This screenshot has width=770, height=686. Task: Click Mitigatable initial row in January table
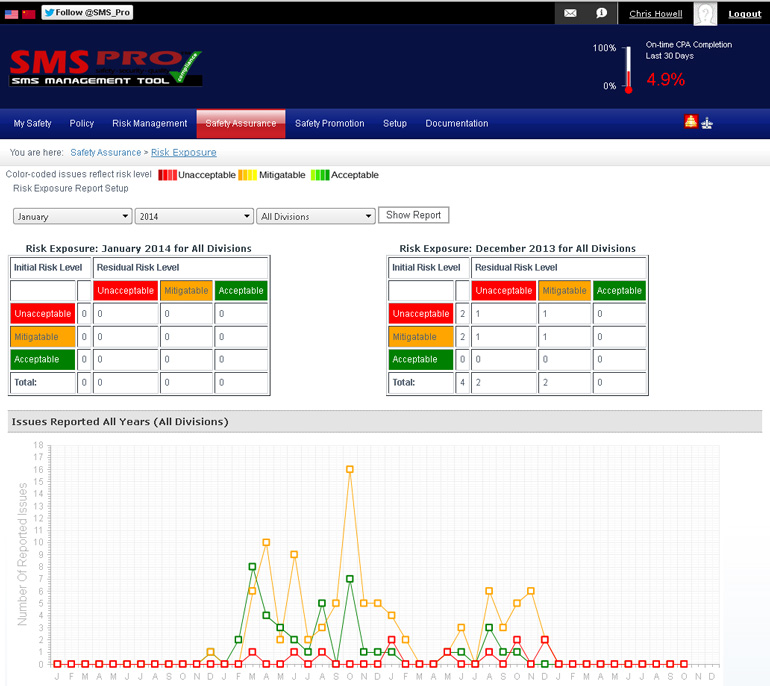pos(43,337)
